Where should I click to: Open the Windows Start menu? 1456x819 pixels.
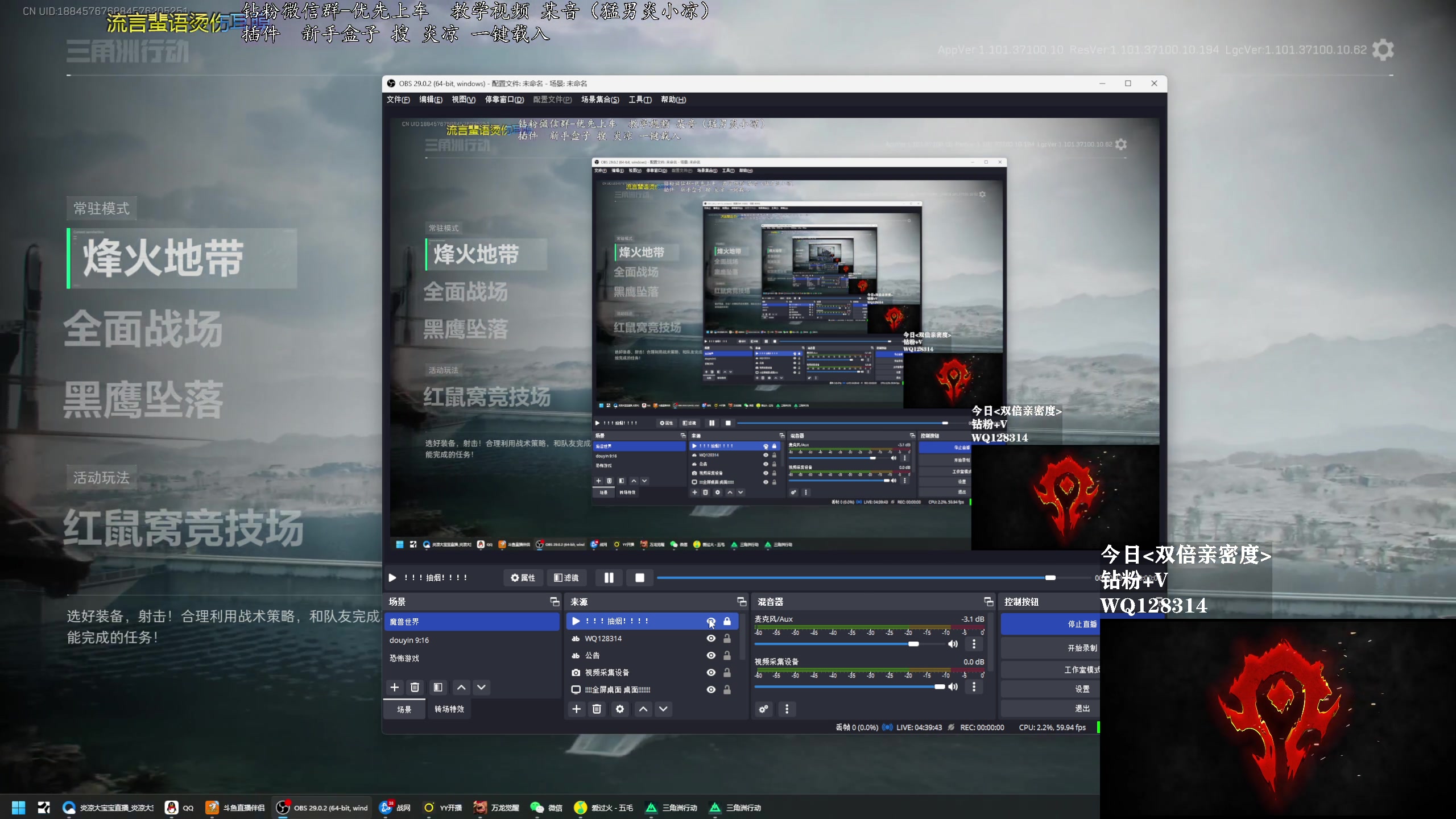coord(18,808)
